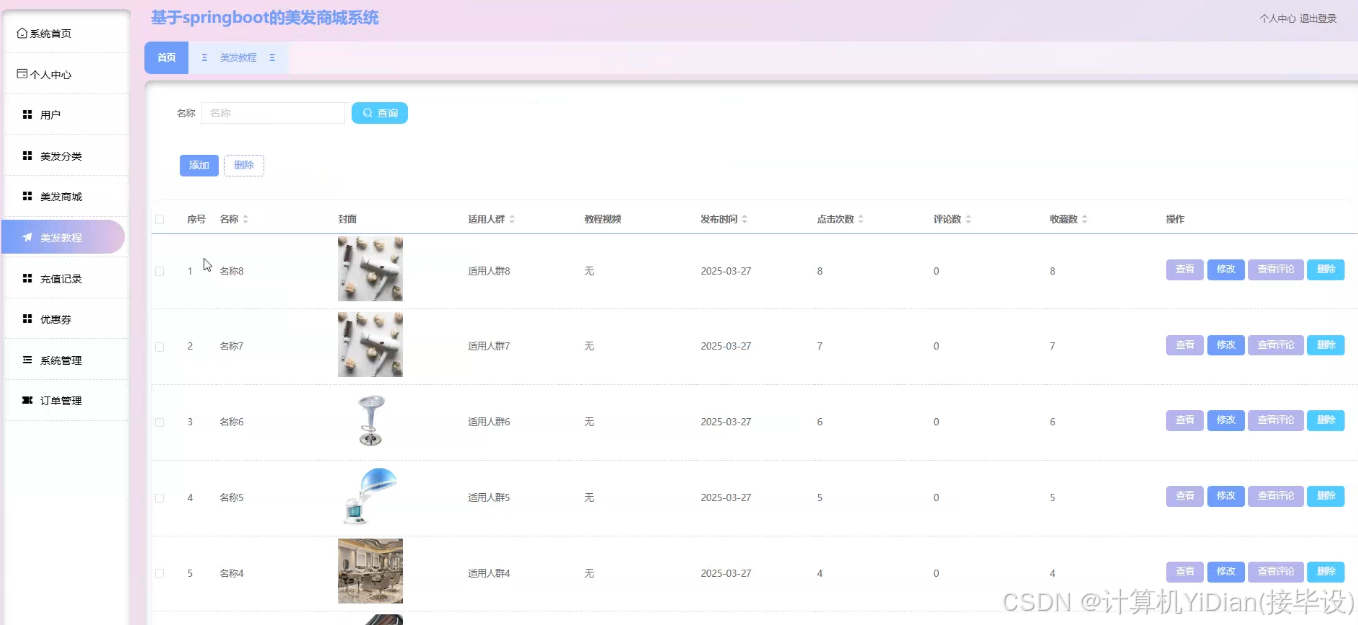Check the row checkbox for 名称7
1358x625 pixels.
pos(159,346)
